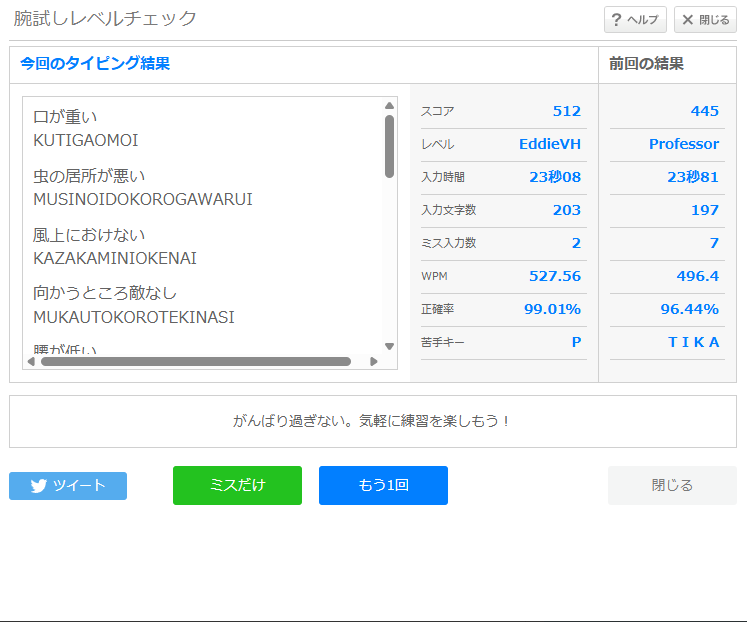747x622 pixels.
Task: Practice mistakes only with the green ミスだけ button
Action: click(x=237, y=486)
